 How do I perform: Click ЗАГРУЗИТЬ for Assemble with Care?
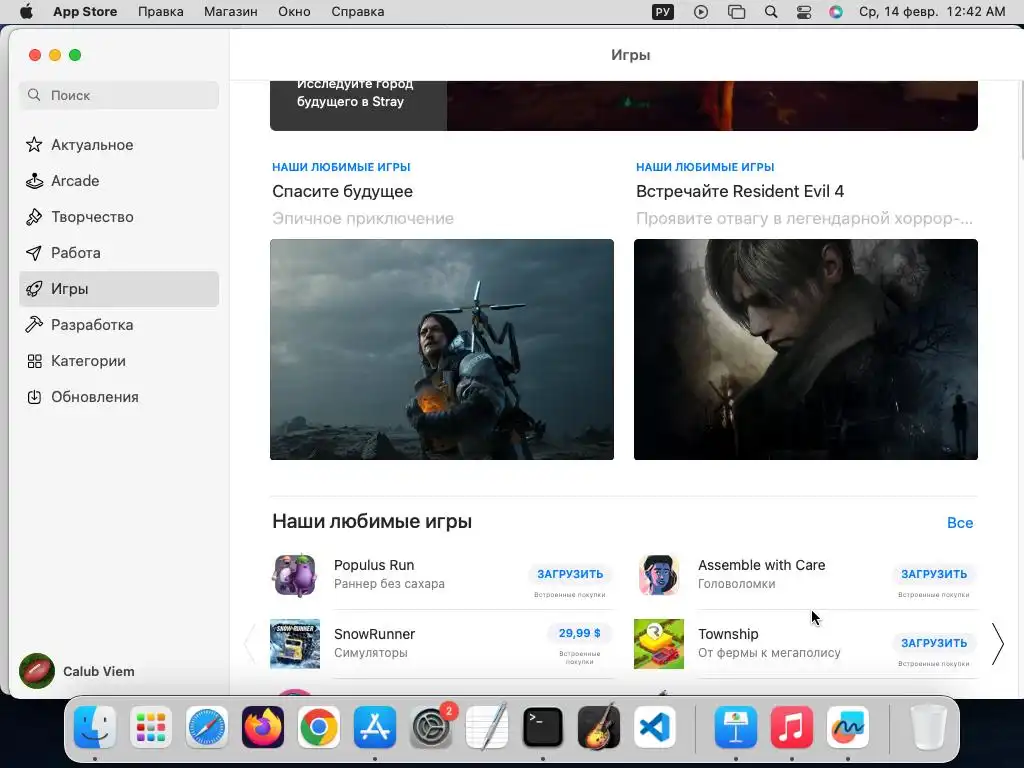coord(934,574)
